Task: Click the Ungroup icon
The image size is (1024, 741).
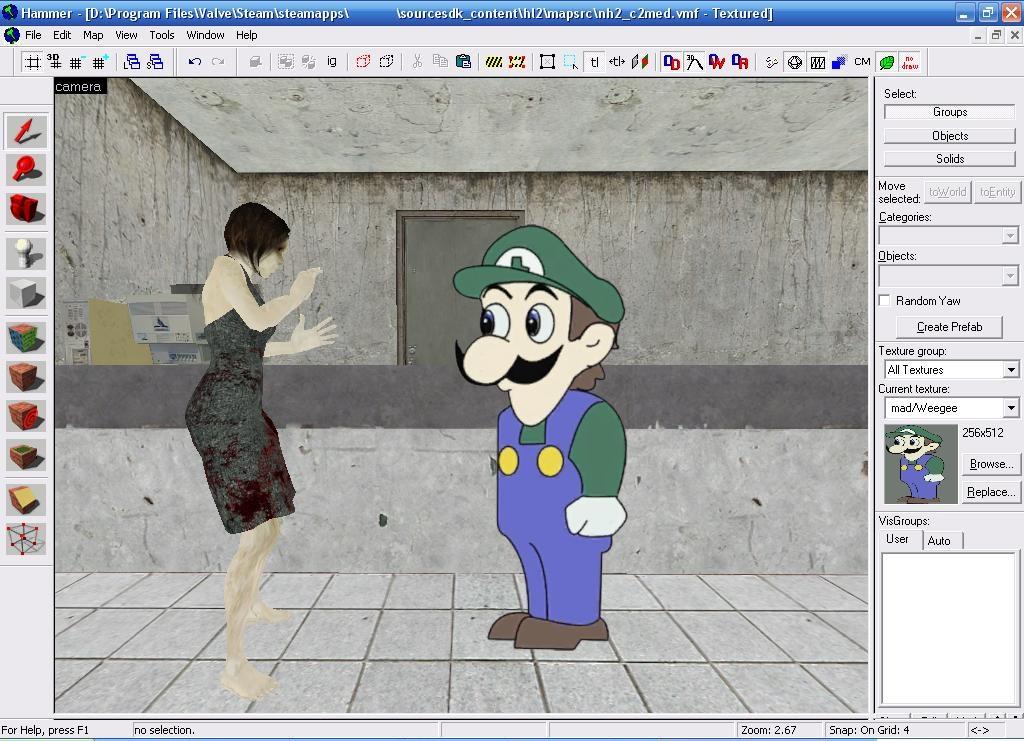Action: (x=309, y=62)
